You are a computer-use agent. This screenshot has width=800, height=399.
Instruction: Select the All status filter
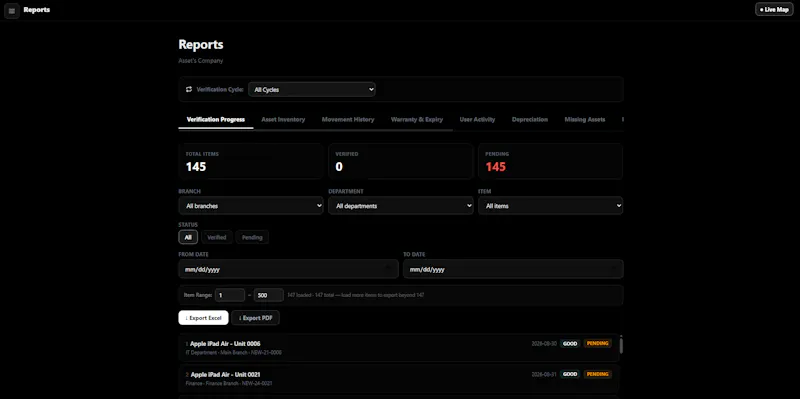188,237
